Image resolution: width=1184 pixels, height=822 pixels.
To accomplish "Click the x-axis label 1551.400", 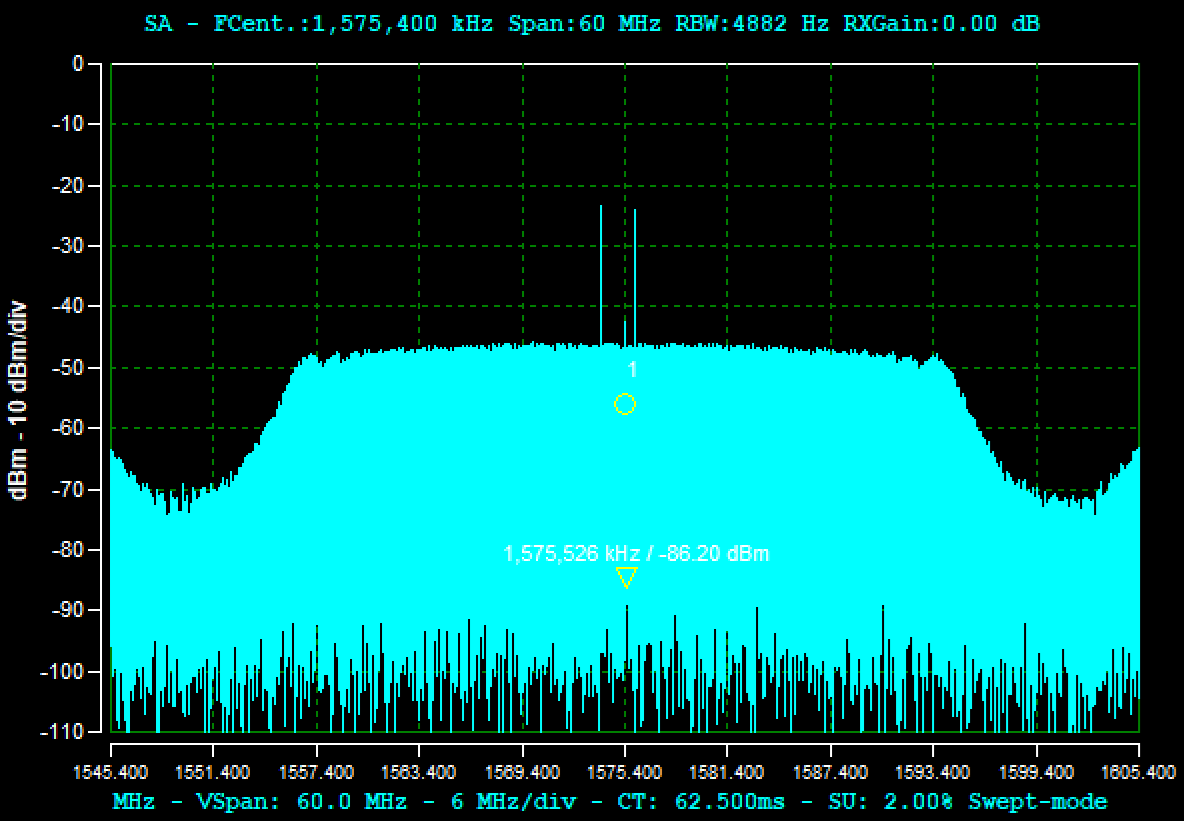I will (214, 772).
